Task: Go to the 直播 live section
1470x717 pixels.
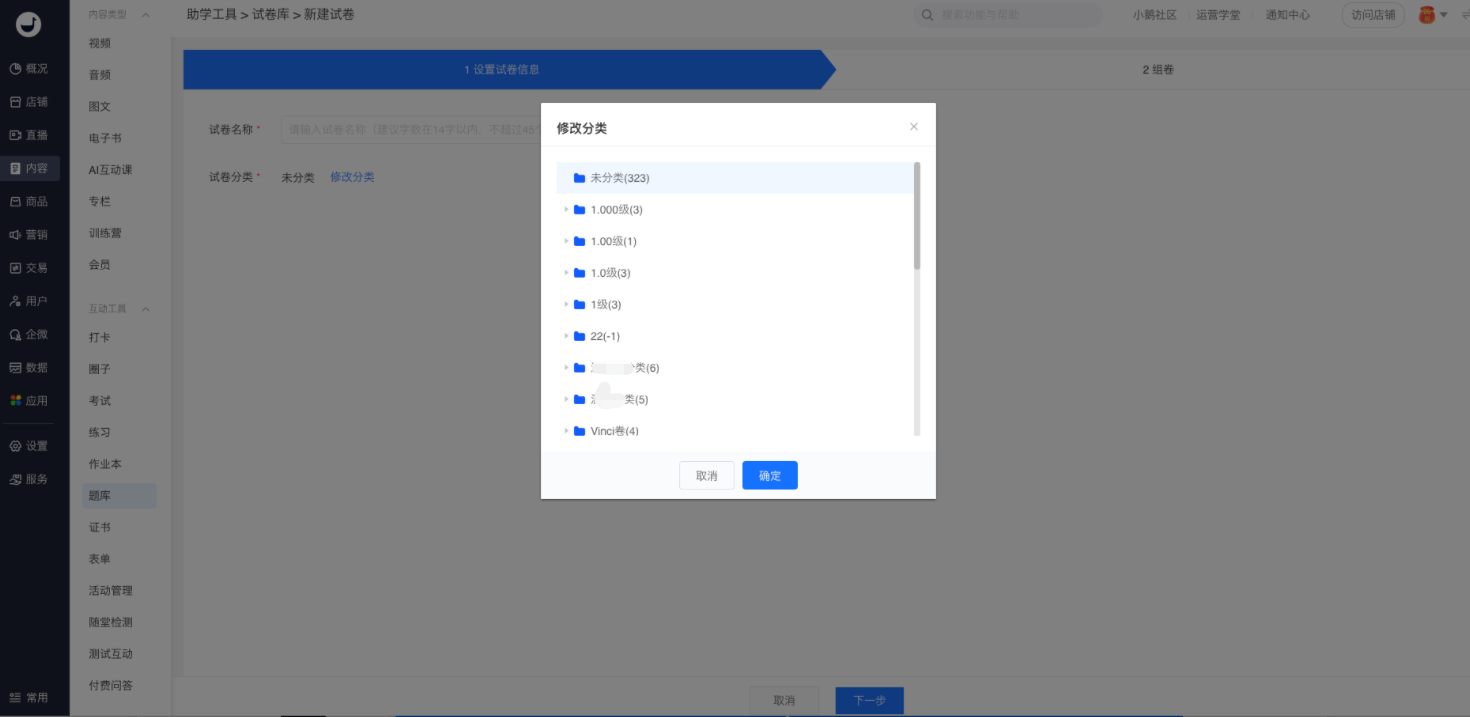Action: click(29, 135)
